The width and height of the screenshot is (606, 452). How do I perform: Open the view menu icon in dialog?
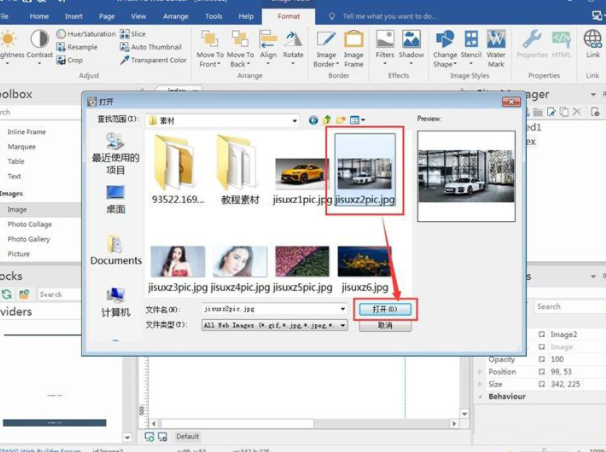(x=357, y=120)
